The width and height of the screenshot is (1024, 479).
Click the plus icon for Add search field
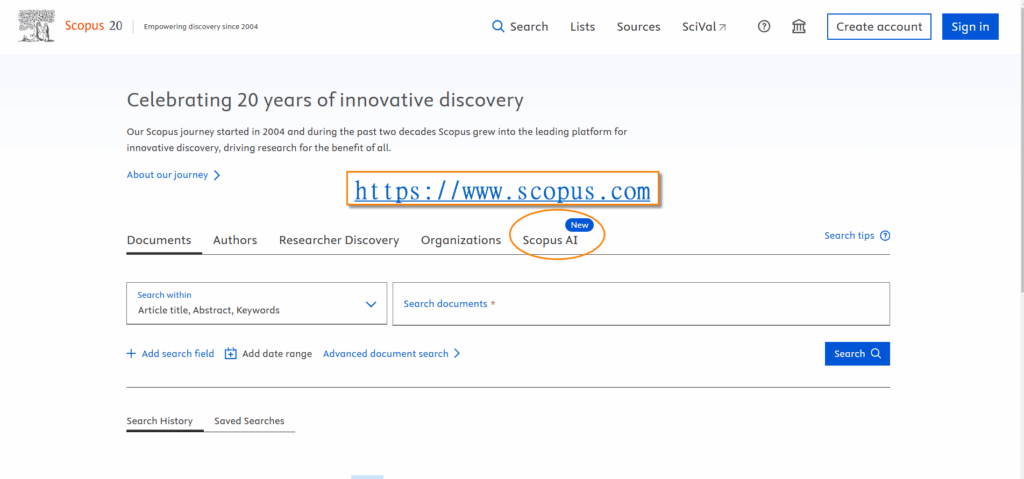131,354
